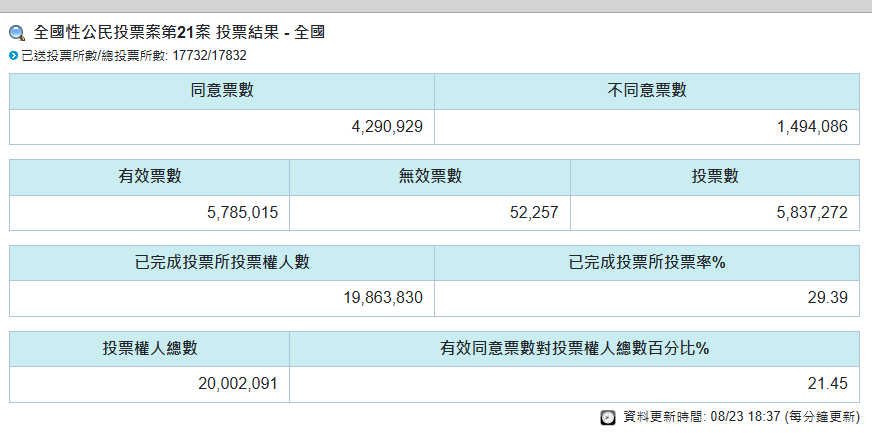
Task: Click the clock icon next to update time
Action: (x=608, y=417)
